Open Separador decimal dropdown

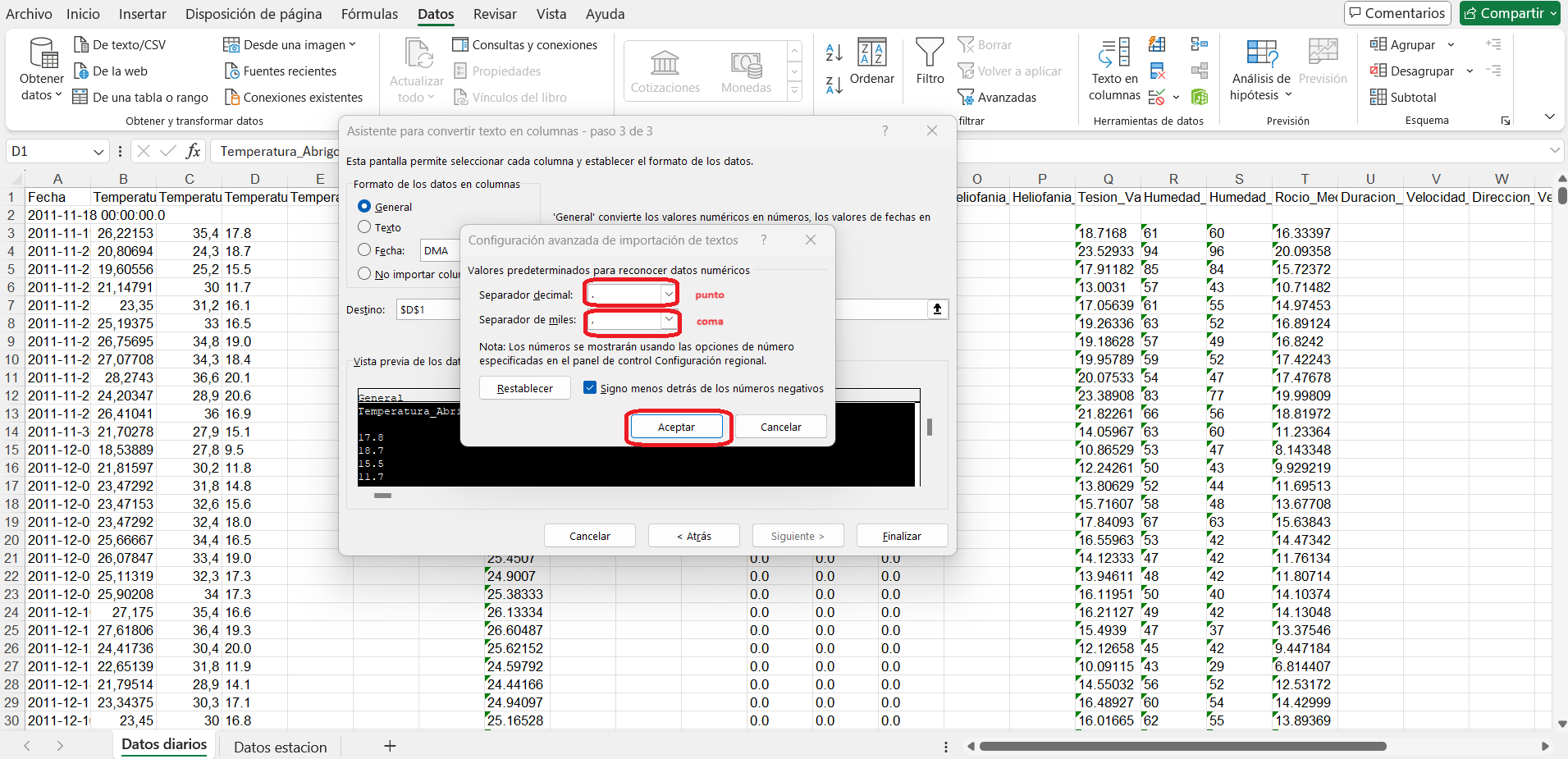pyautogui.click(x=669, y=294)
